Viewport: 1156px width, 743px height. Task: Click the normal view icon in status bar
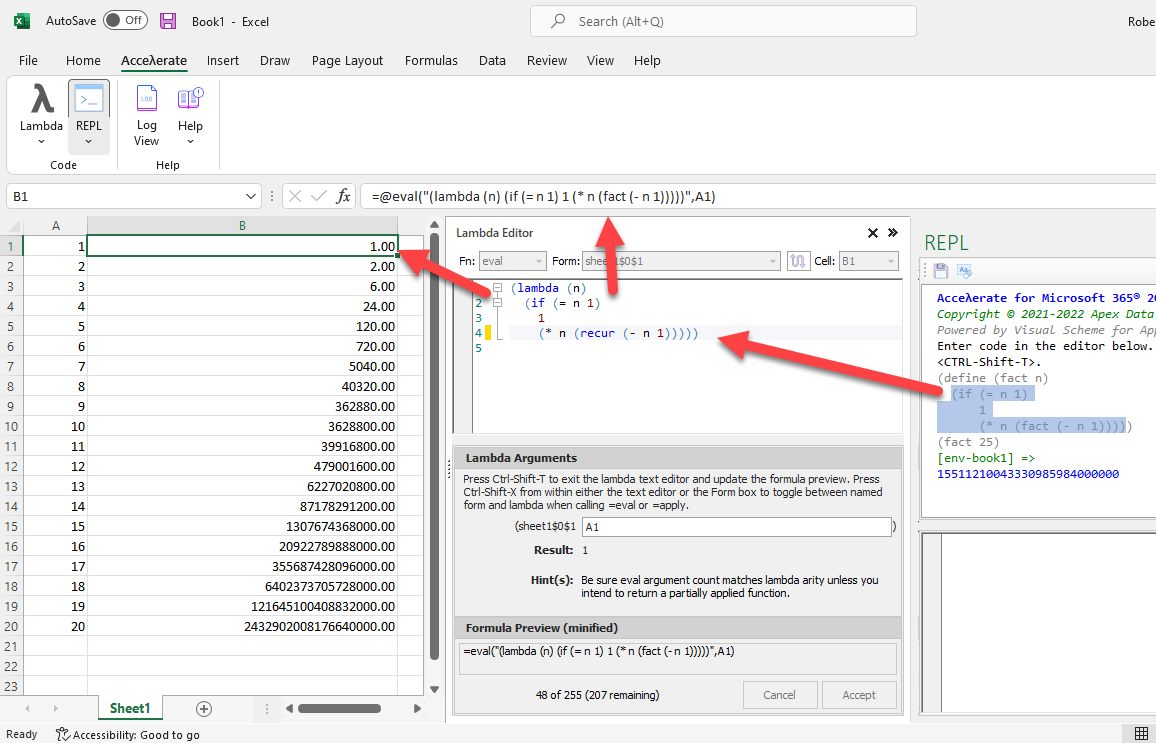pos(1141,733)
